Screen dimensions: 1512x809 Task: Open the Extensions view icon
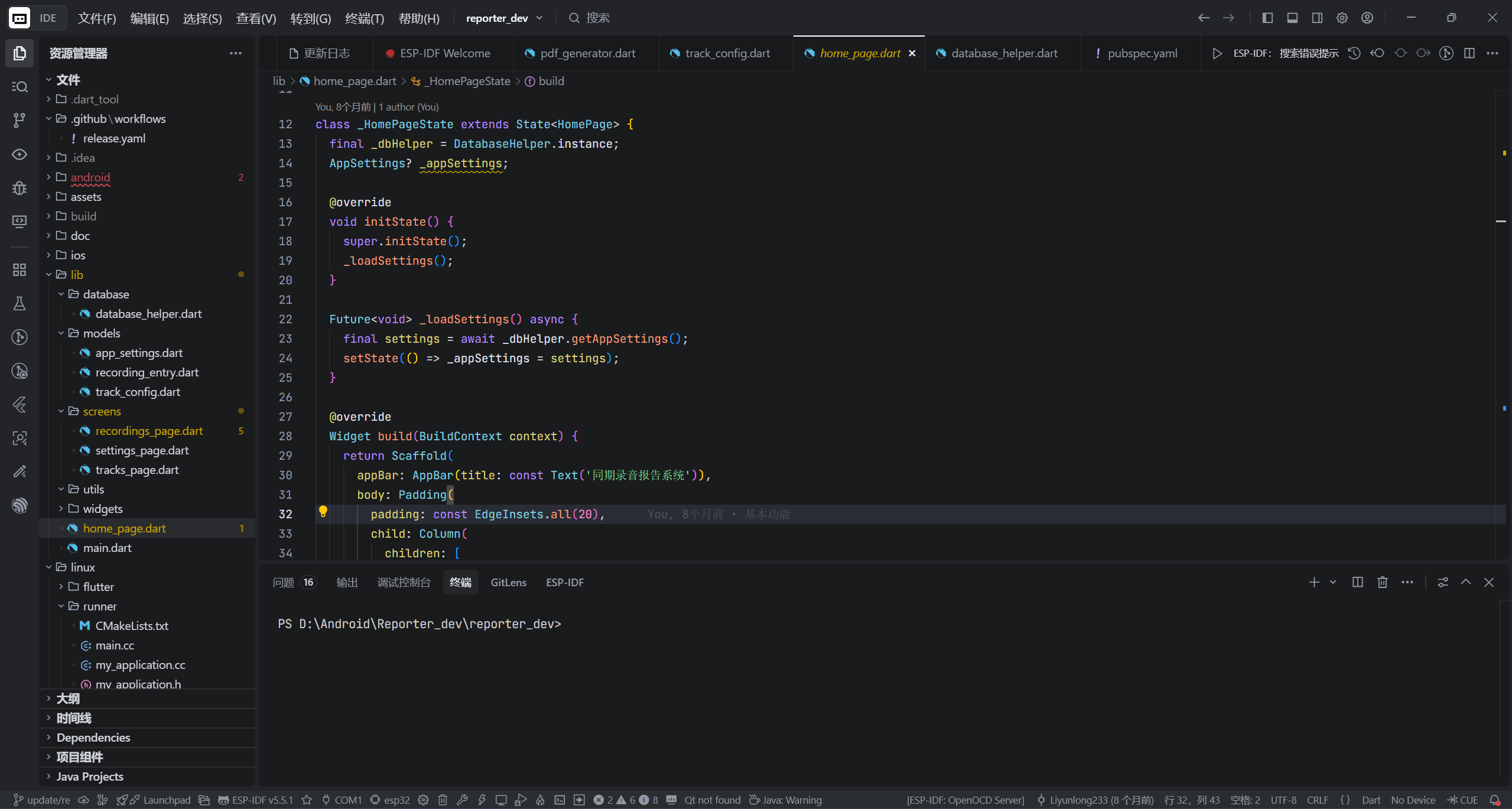click(x=19, y=270)
